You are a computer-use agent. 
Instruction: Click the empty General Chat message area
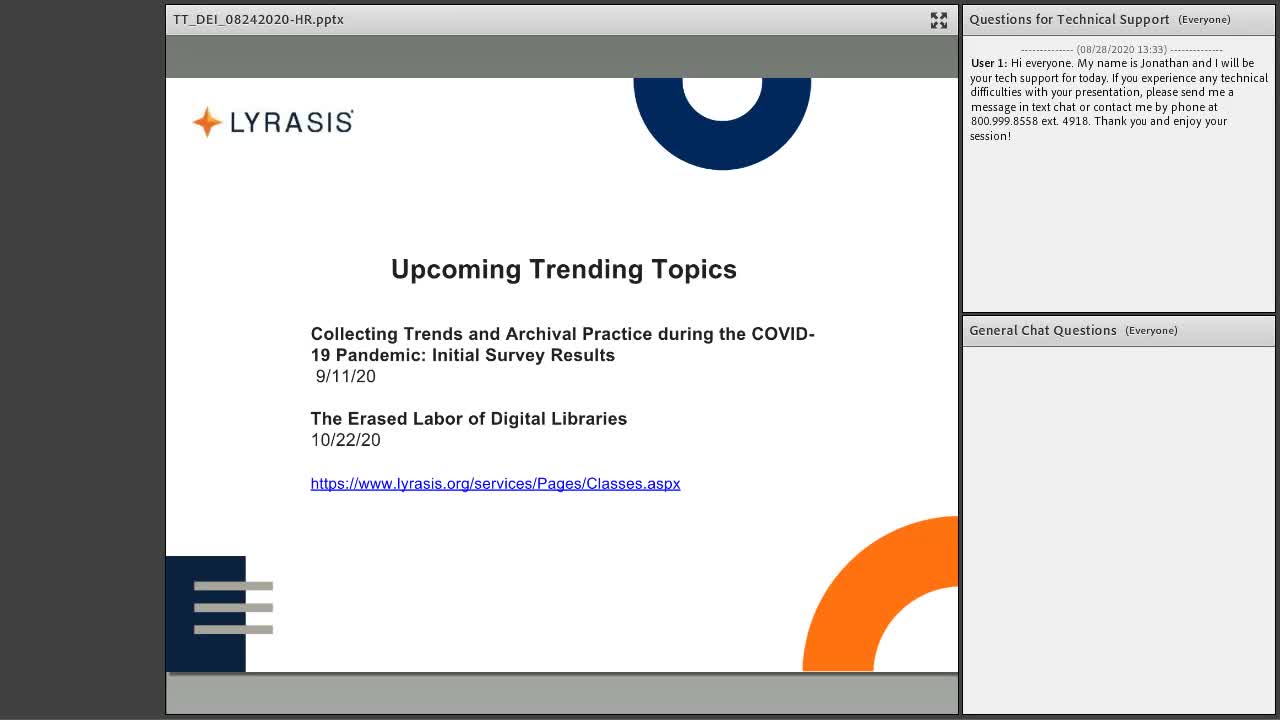pos(1118,530)
